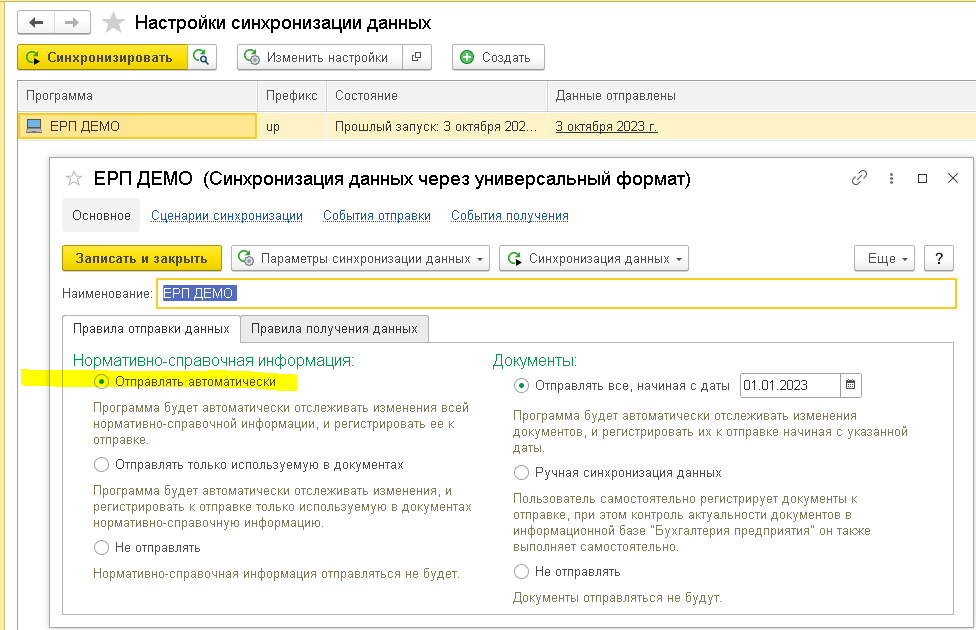Screen dimensions: 976x630
Task: Open the 'Сценарии синхронизации' section
Action: point(227,215)
